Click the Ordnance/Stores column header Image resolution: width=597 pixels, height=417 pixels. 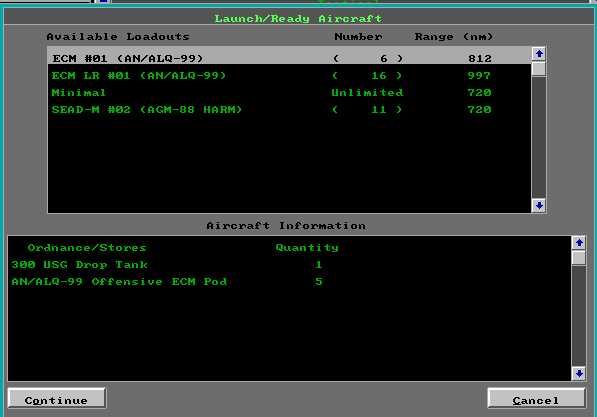coord(87,248)
